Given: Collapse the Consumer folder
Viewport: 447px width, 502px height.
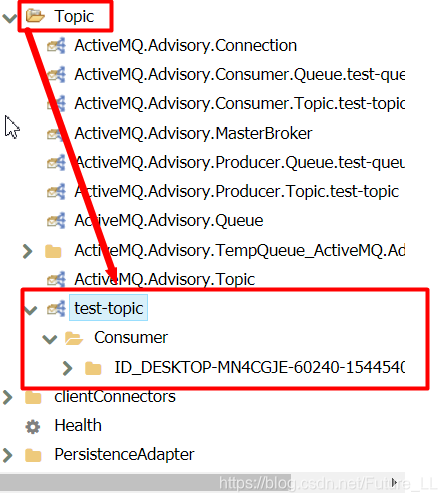Looking at the screenshot, I should point(50,339).
